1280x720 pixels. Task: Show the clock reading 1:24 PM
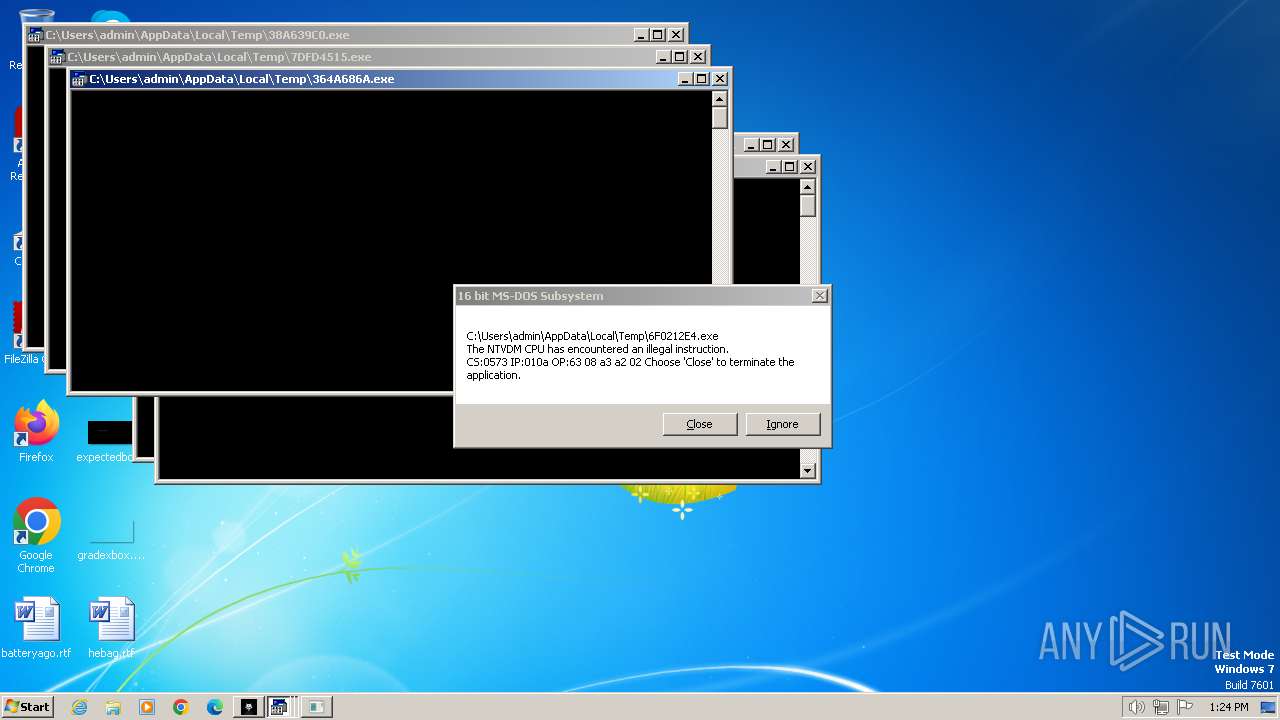pos(1228,707)
